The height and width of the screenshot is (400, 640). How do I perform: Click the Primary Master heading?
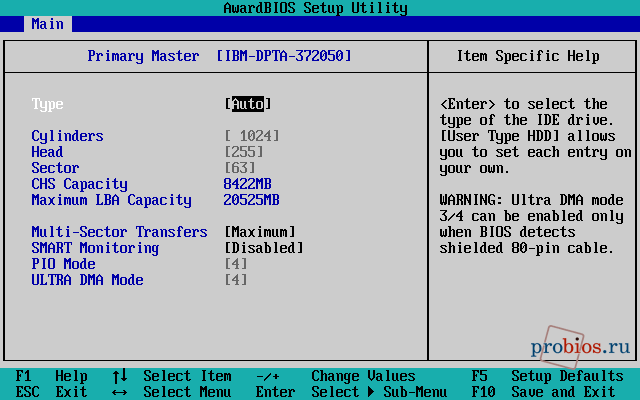tap(143, 56)
